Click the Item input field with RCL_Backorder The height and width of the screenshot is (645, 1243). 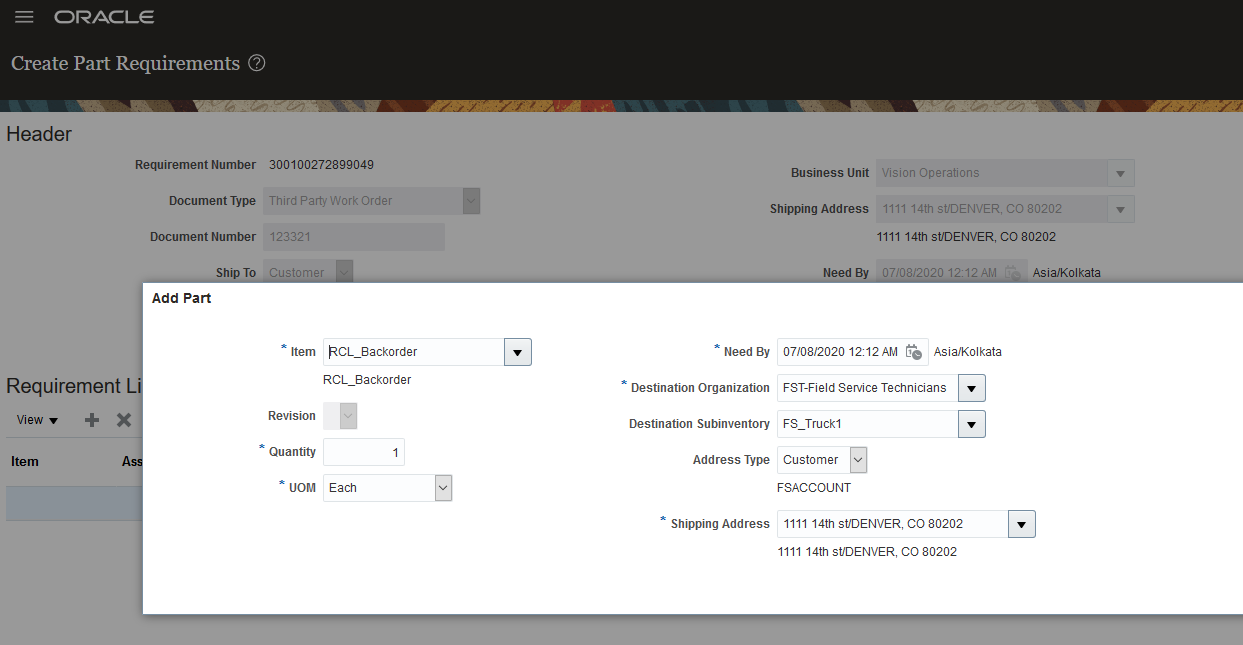point(414,352)
